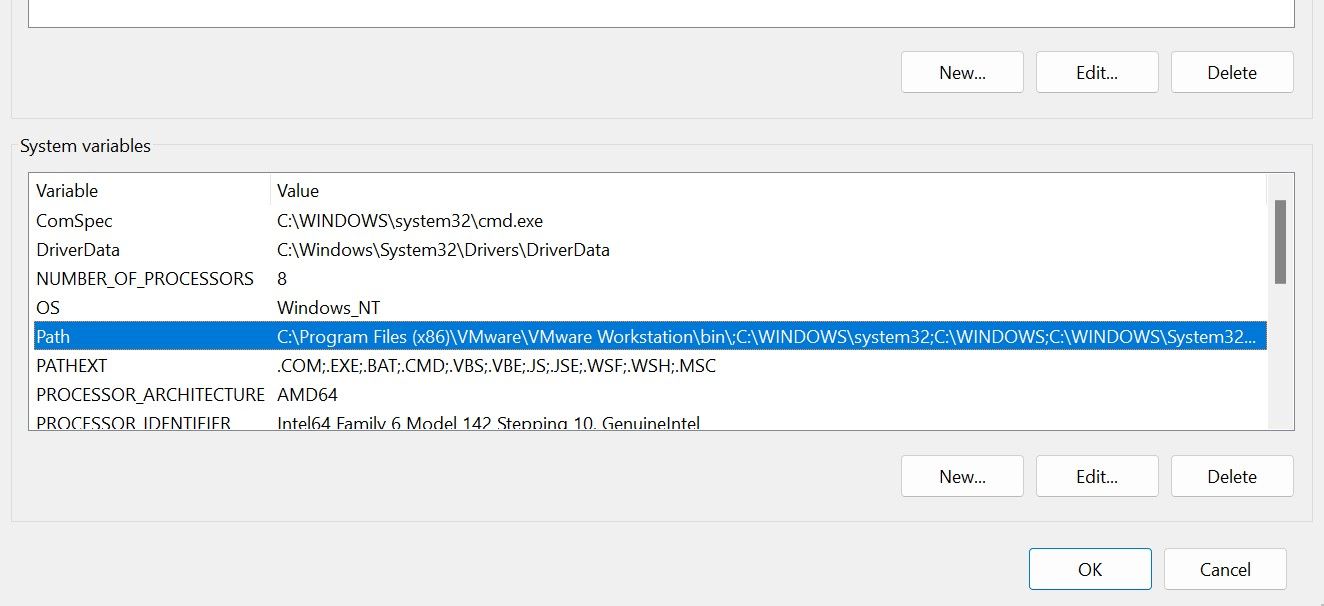Click the empty user variables list area

(x=660, y=12)
